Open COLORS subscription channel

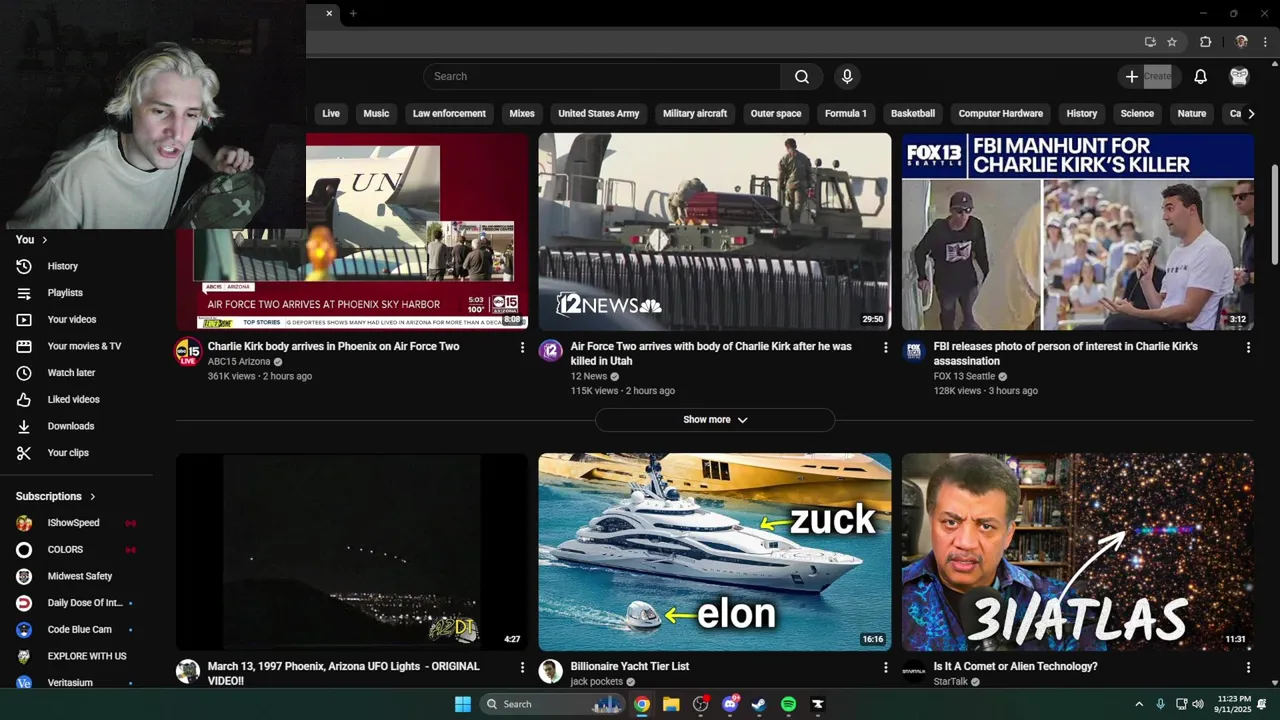point(65,549)
